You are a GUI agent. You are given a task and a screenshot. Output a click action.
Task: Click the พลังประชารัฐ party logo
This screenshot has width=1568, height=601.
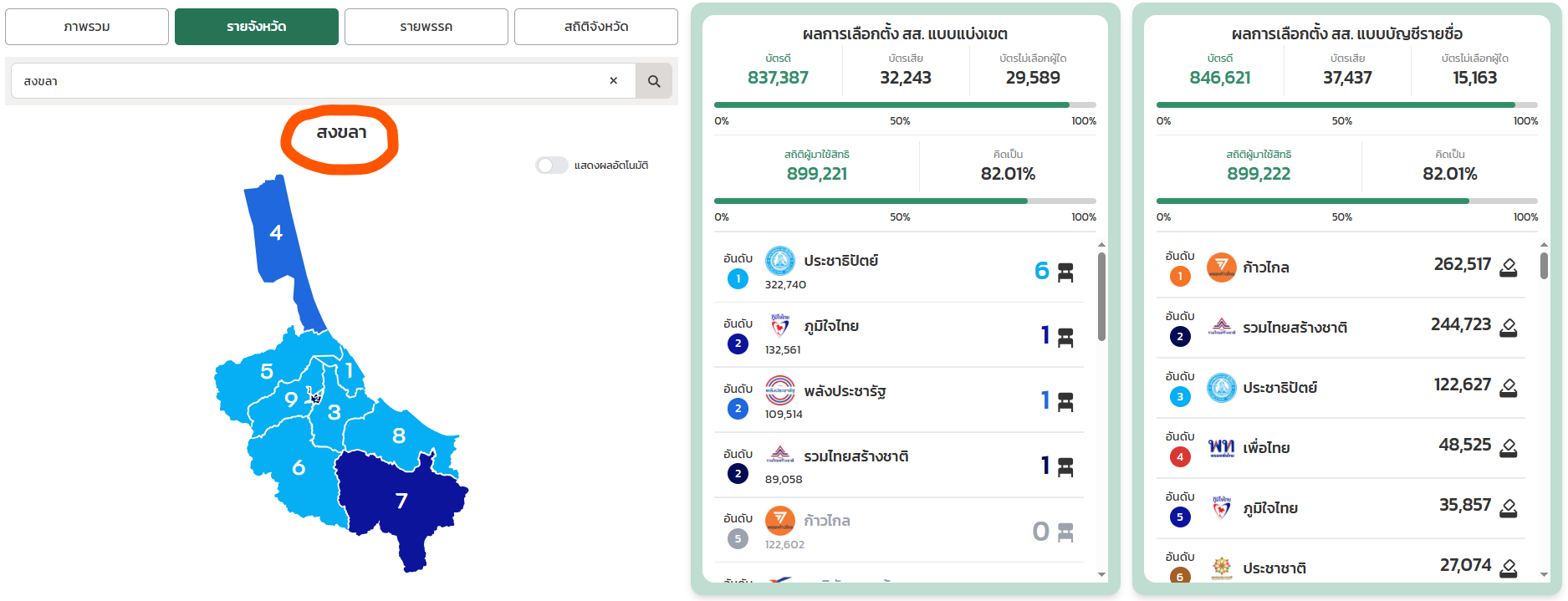point(780,390)
